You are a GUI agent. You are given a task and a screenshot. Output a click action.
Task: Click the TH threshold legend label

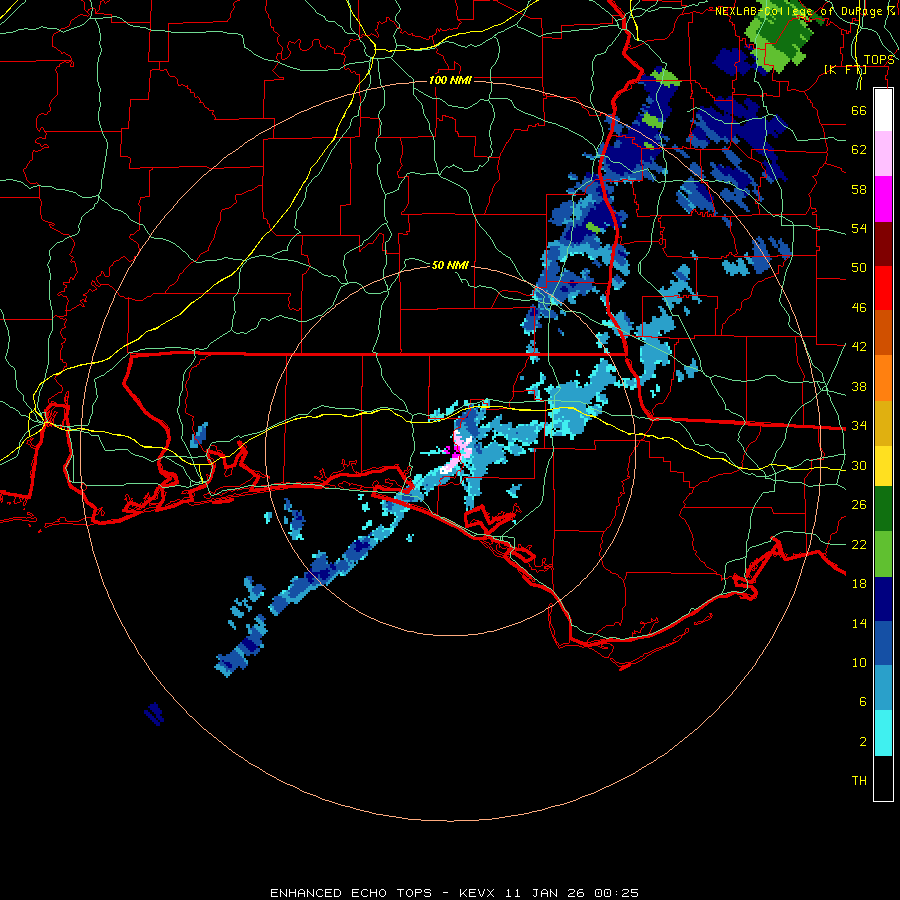pyautogui.click(x=859, y=781)
